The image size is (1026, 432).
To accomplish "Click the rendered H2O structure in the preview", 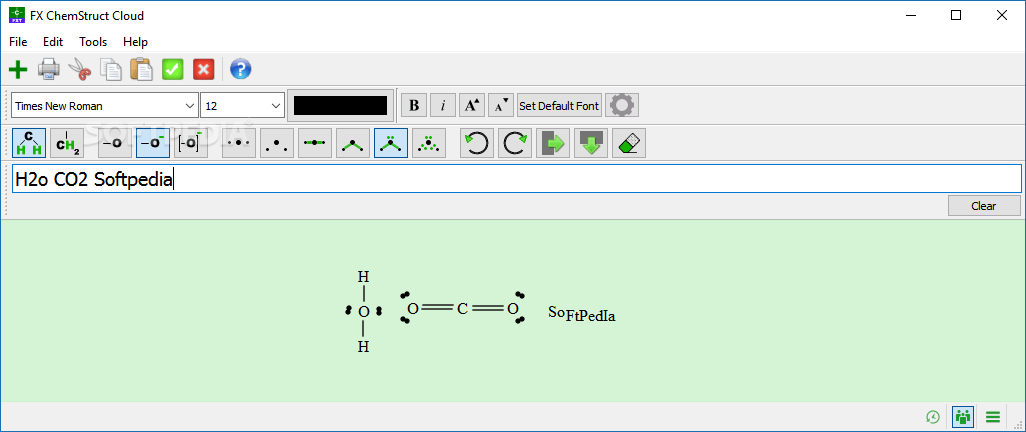I will 363,312.
